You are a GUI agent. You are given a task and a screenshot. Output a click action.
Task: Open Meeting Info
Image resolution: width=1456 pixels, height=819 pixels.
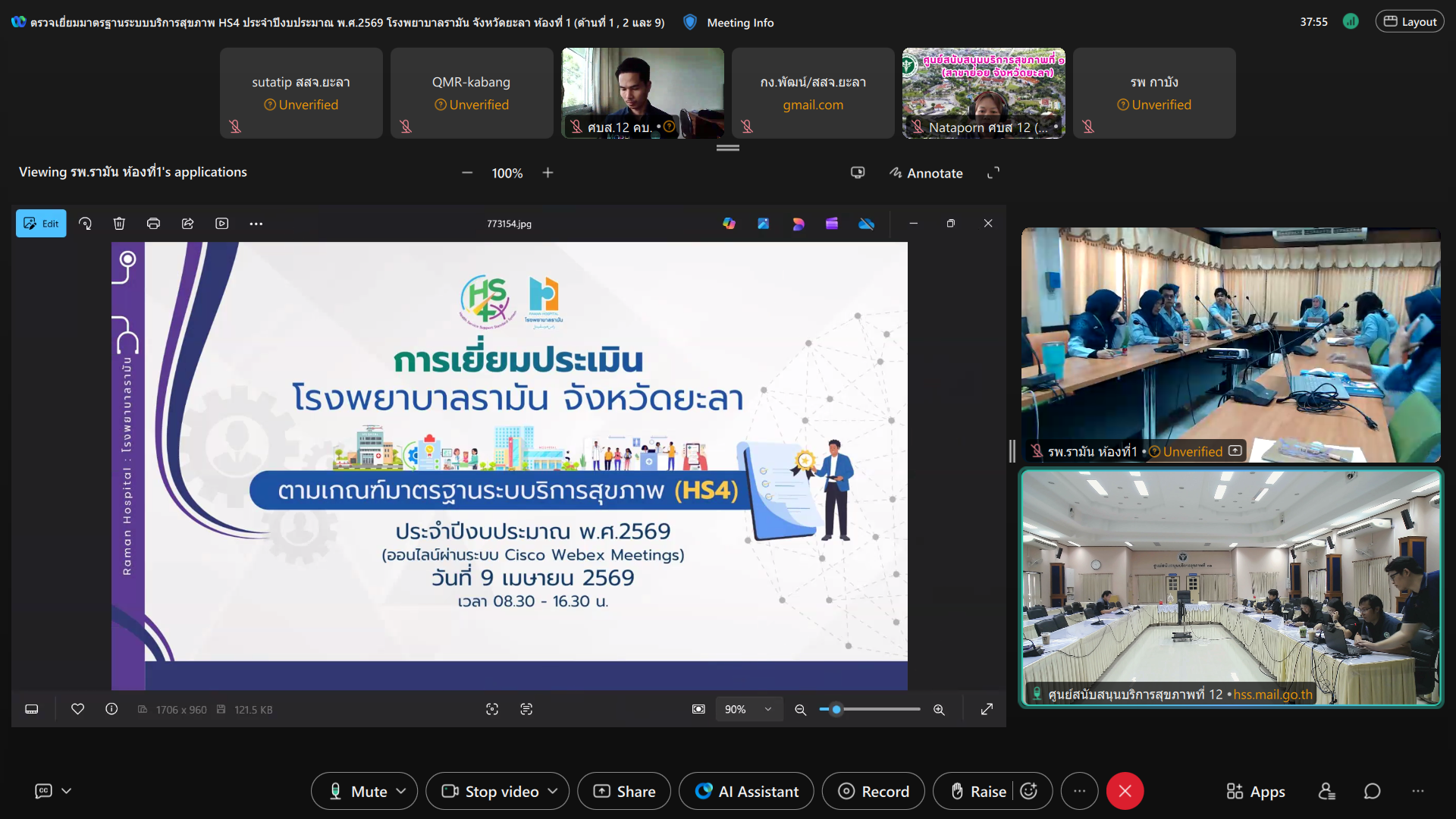pyautogui.click(x=729, y=23)
